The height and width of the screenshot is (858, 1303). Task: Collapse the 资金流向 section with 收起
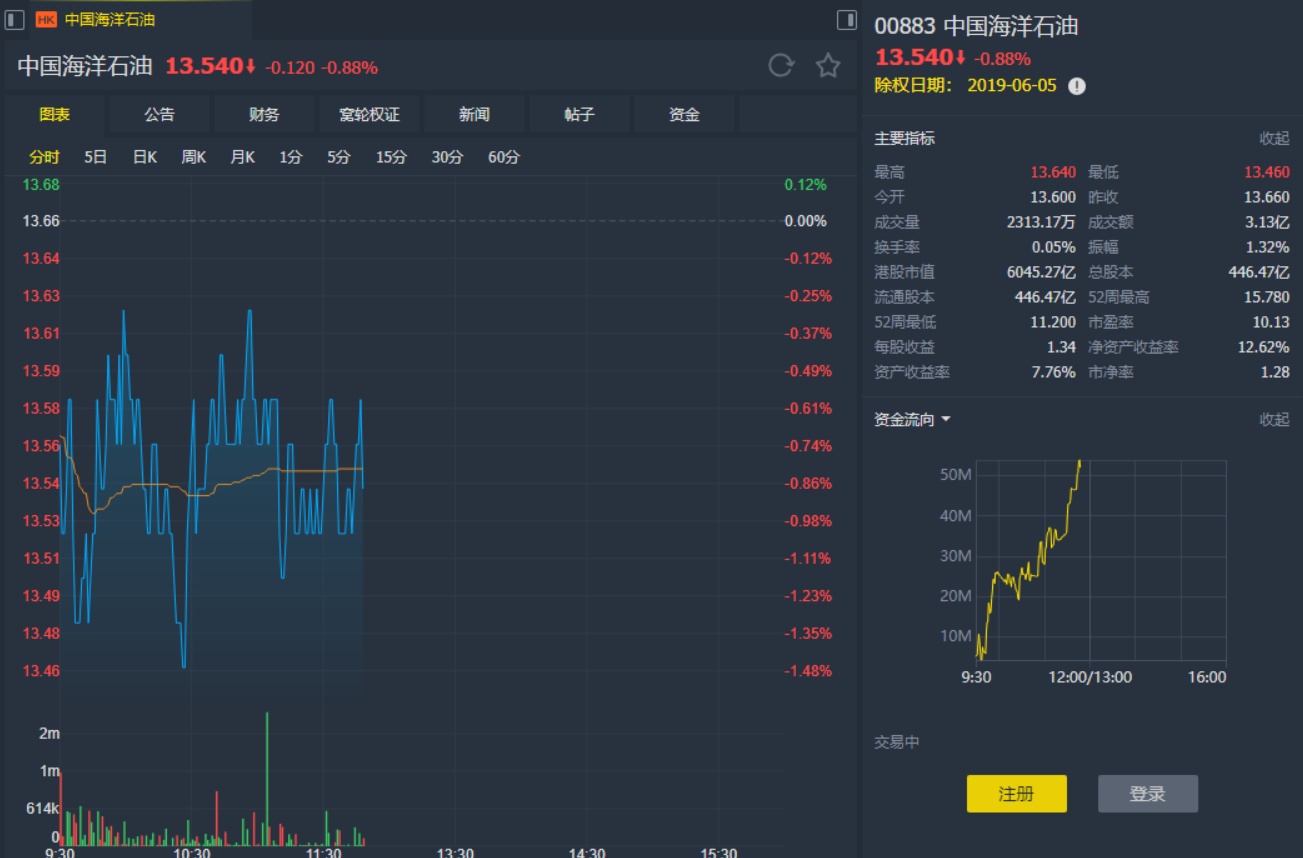click(x=1274, y=420)
